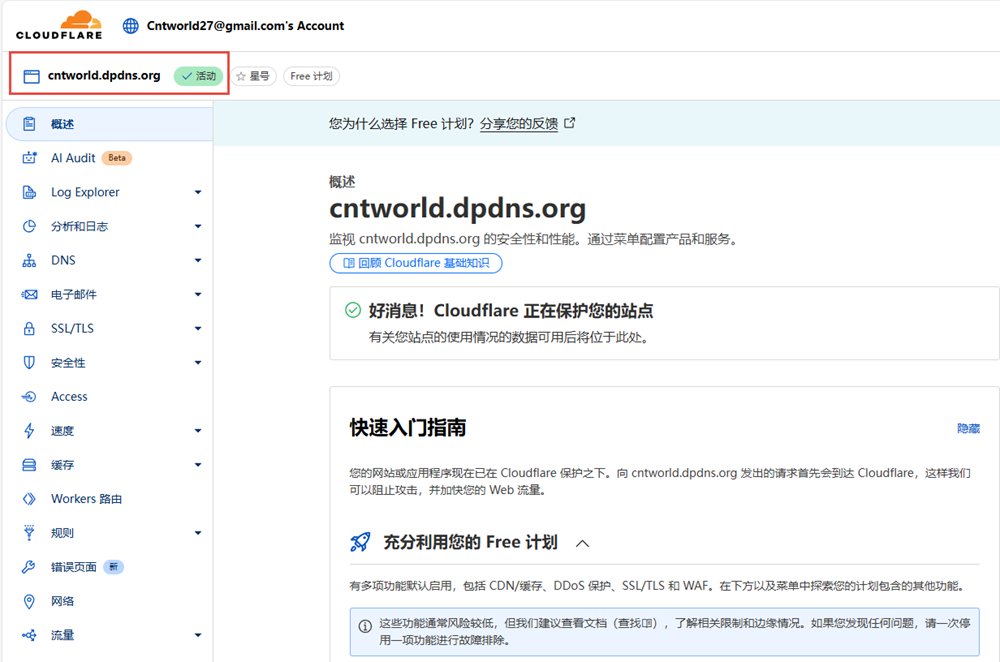Click the 分析和日志 pie chart icon
Image resolution: width=1000 pixels, height=662 pixels.
coord(29,226)
